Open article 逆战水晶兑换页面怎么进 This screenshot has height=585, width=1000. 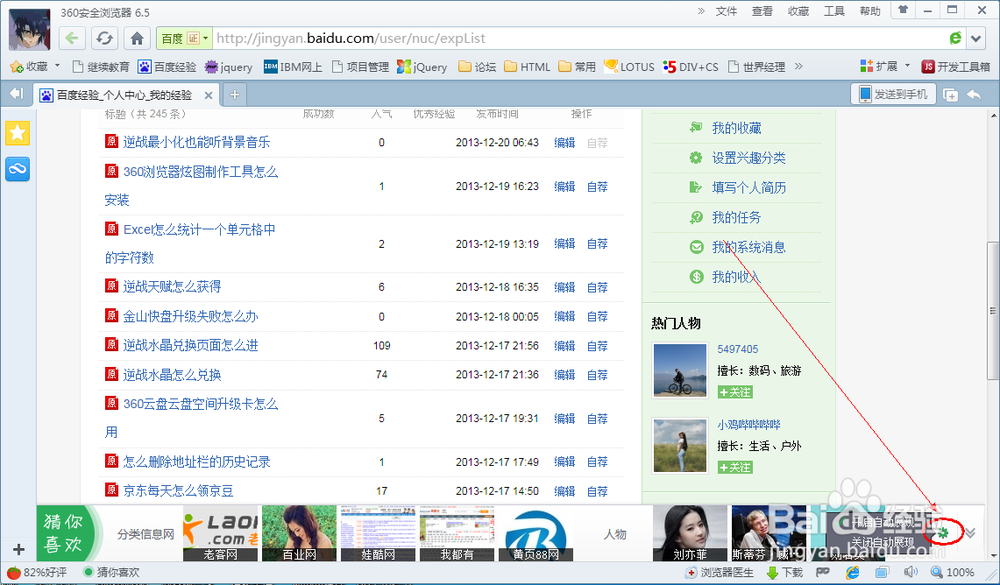point(191,345)
